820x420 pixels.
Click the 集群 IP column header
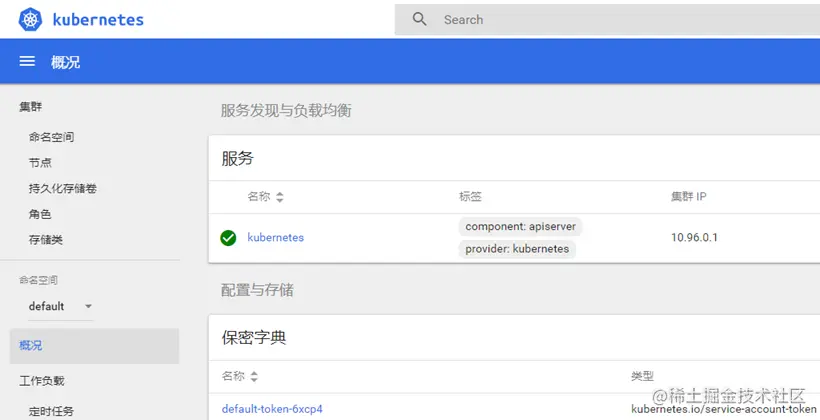[x=689, y=197]
